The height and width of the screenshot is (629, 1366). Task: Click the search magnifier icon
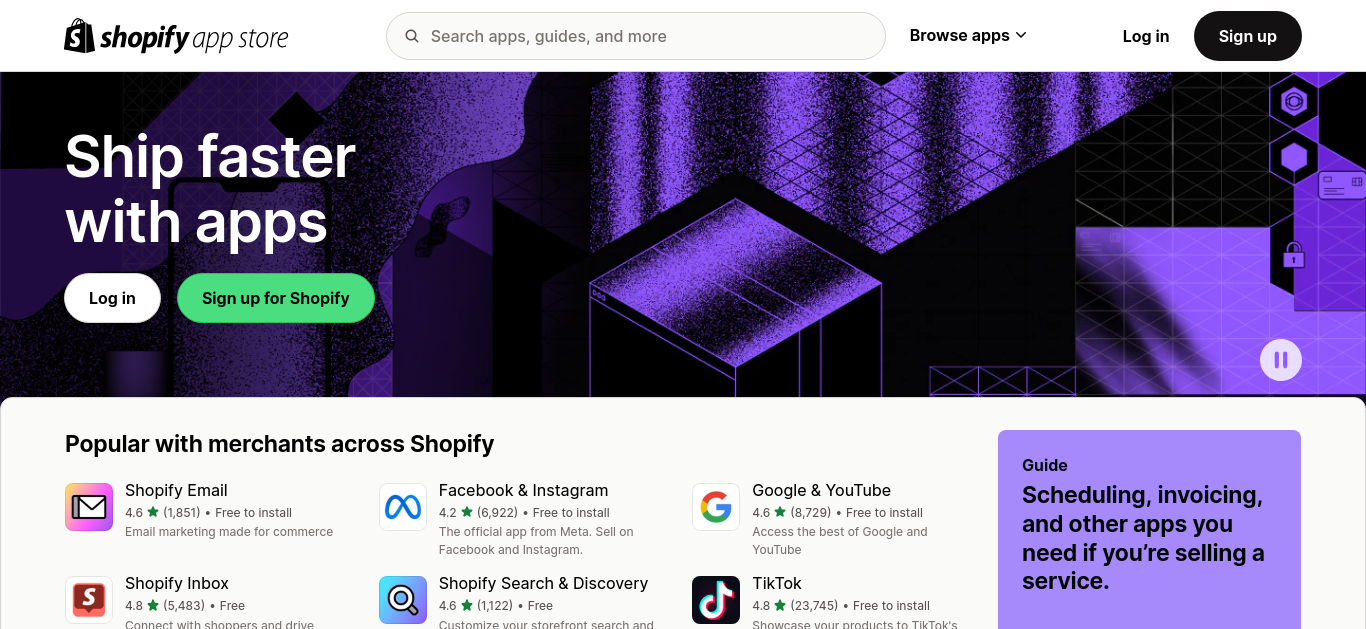point(412,36)
